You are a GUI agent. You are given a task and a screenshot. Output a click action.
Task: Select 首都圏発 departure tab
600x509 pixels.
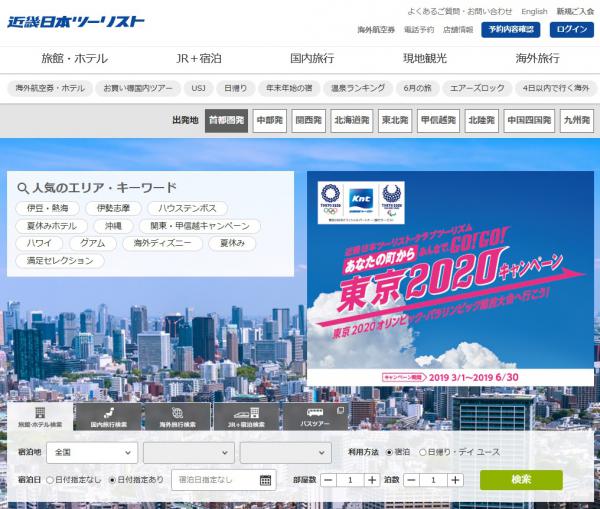(227, 121)
